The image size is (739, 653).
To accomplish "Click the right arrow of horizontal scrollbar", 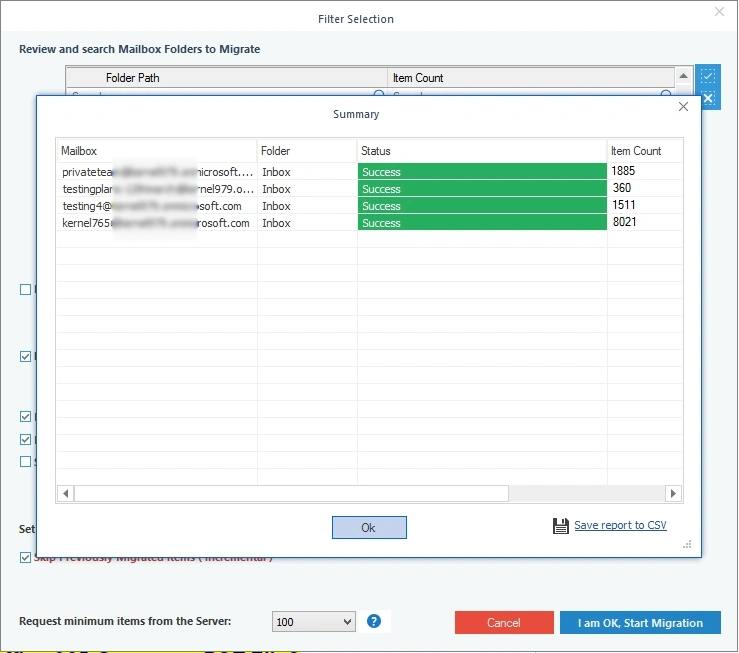I will point(673,493).
